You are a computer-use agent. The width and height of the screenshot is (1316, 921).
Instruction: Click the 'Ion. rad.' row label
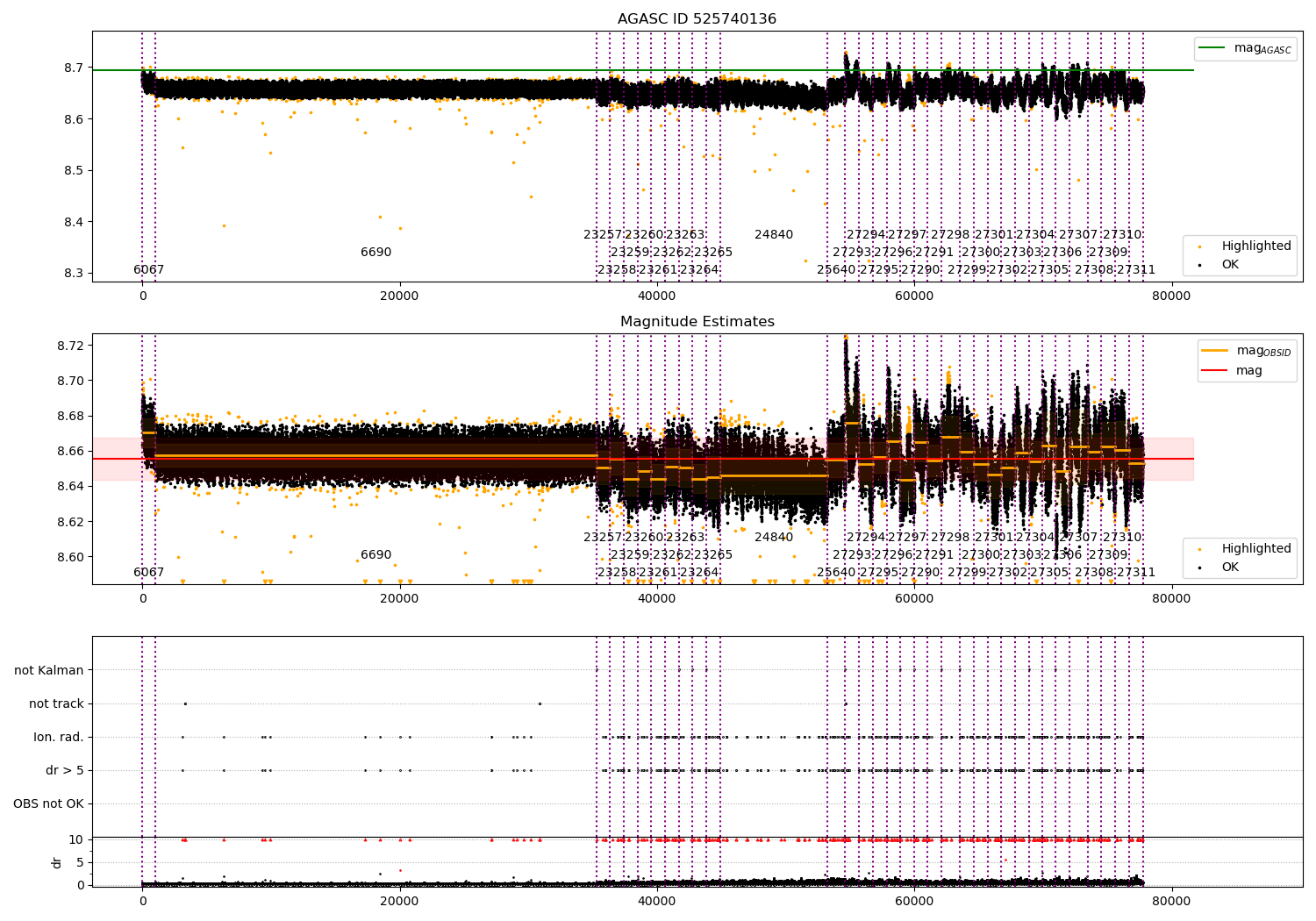click(59, 737)
